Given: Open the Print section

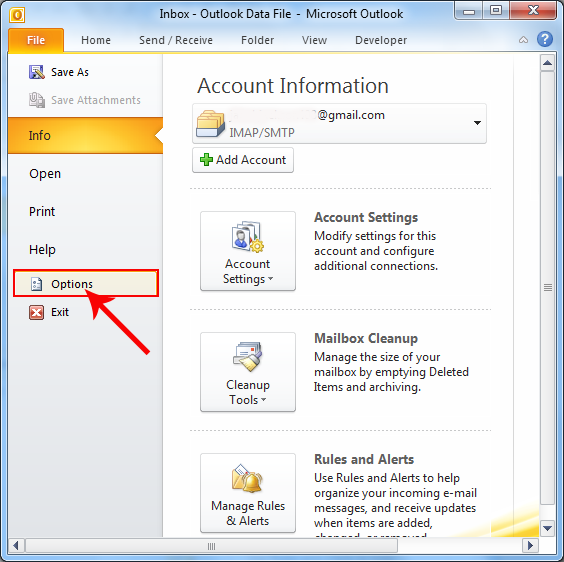Looking at the screenshot, I should click(42, 211).
